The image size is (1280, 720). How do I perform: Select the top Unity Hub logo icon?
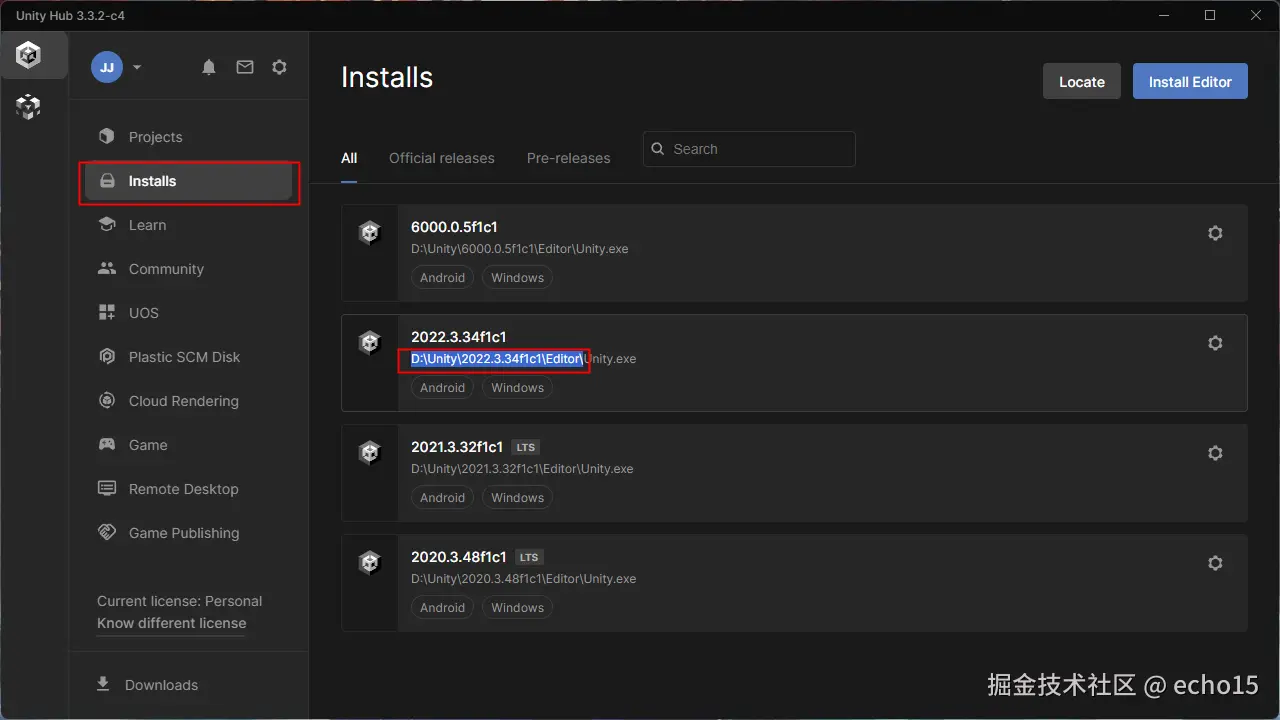(x=29, y=55)
